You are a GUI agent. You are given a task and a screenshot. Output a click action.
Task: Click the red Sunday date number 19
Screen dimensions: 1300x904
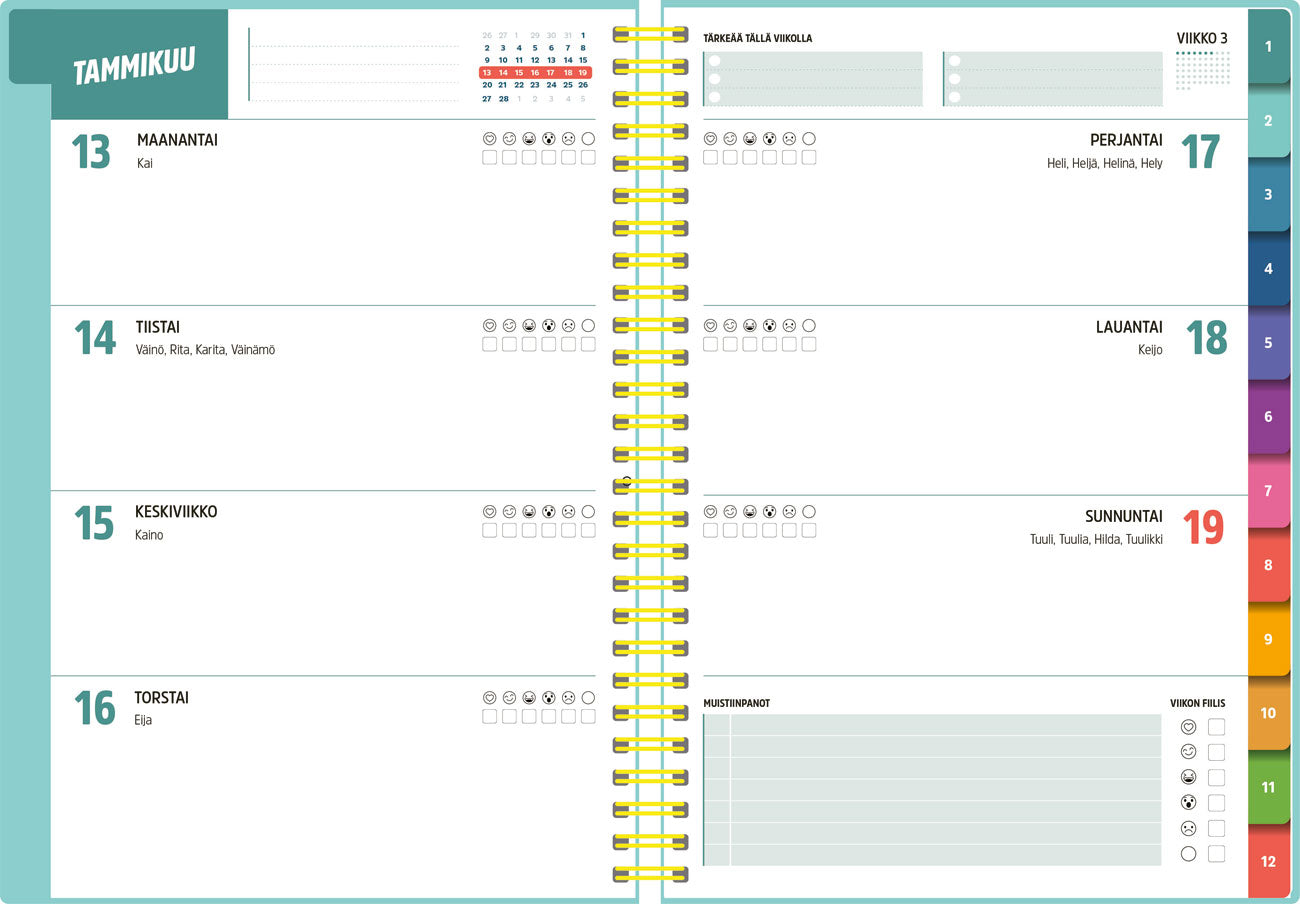(x=1203, y=528)
